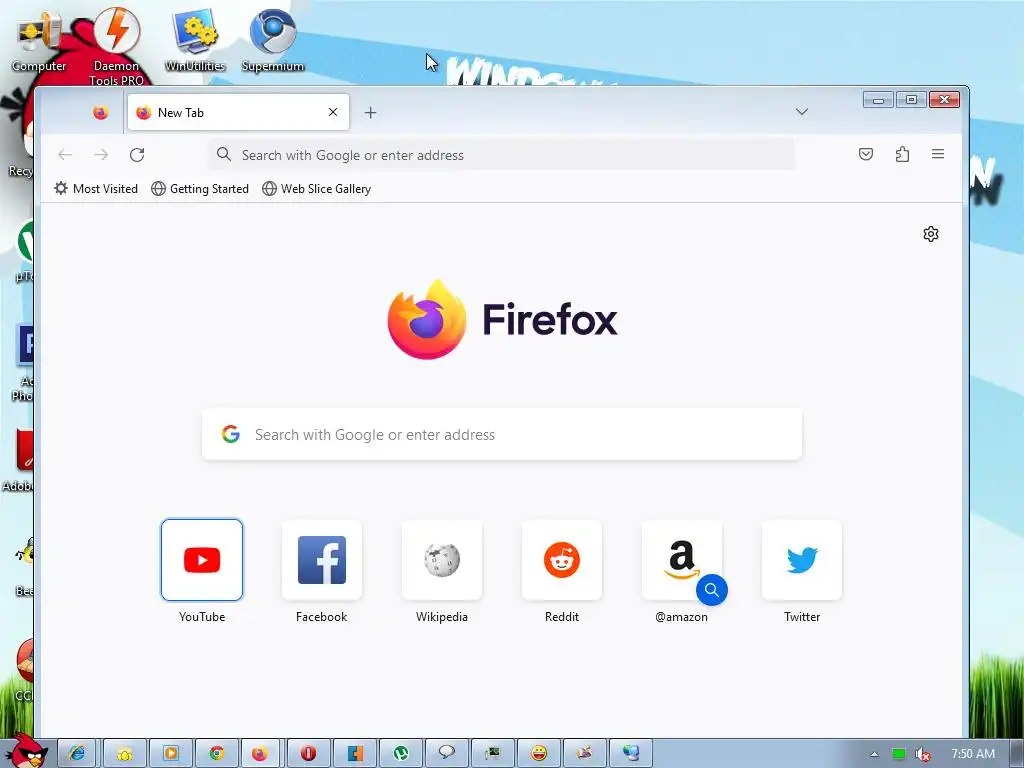Open the Yahoo Messenger smiley taskbar icon
This screenshot has height=768, width=1024.
539,753
